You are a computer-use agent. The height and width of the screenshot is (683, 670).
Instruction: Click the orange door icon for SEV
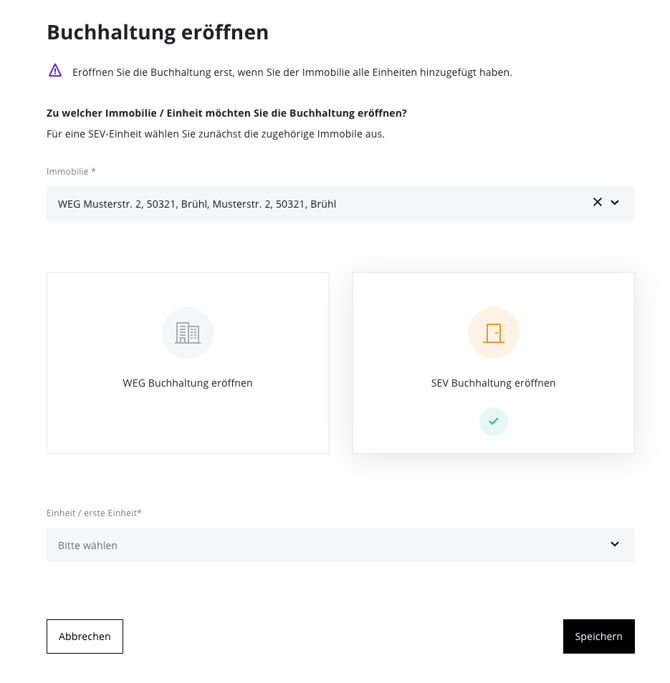493,333
